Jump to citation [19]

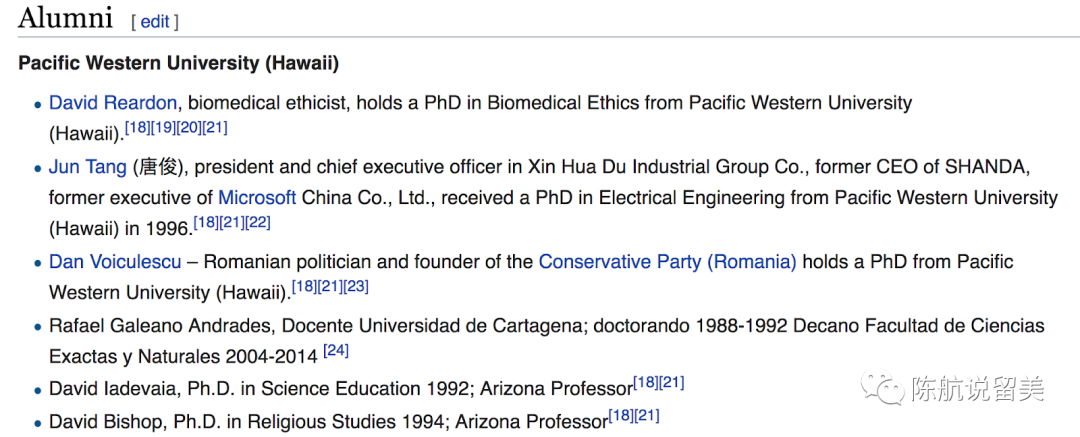pyautogui.click(x=163, y=127)
